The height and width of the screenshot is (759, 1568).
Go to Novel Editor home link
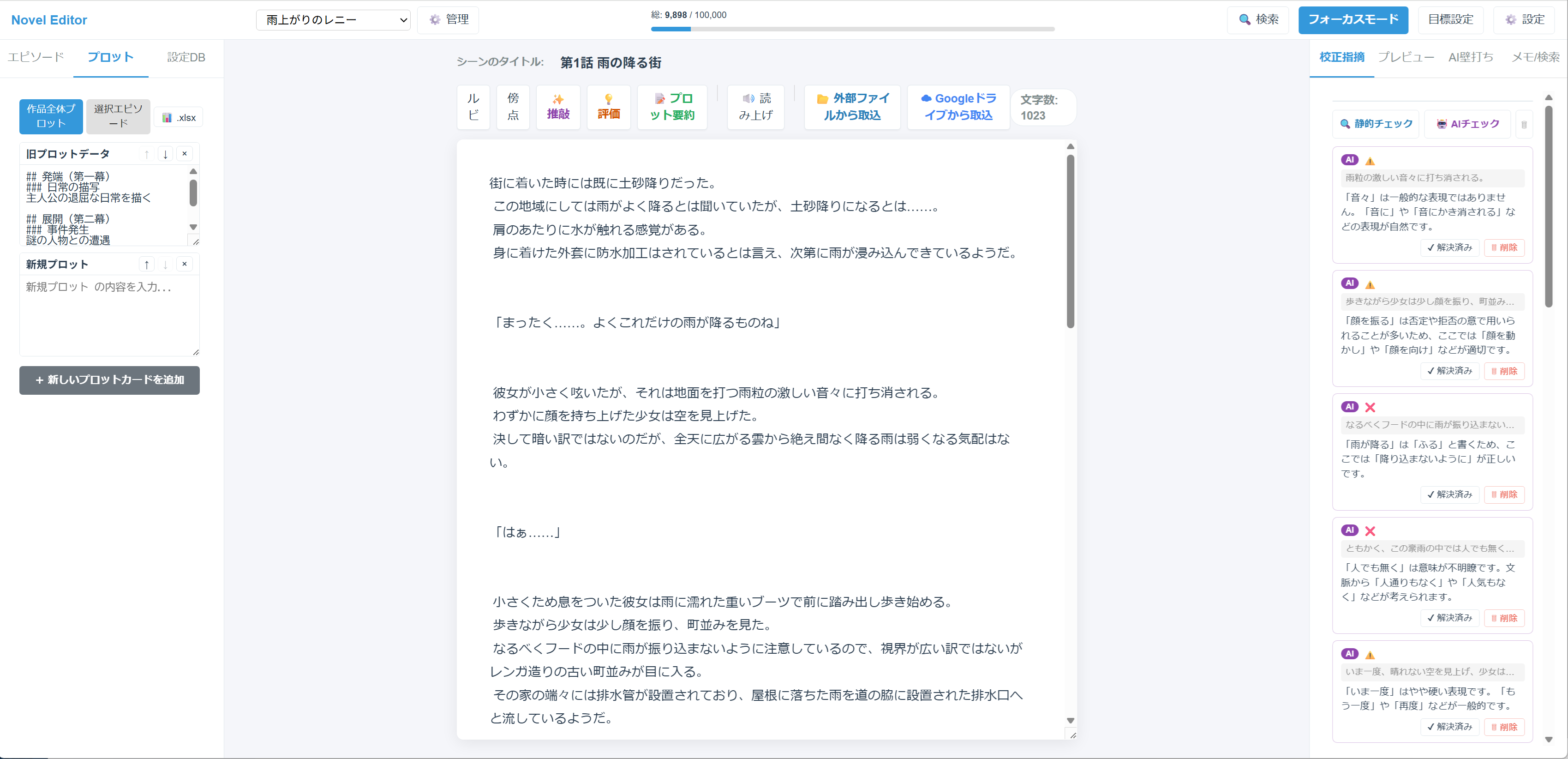coord(49,20)
